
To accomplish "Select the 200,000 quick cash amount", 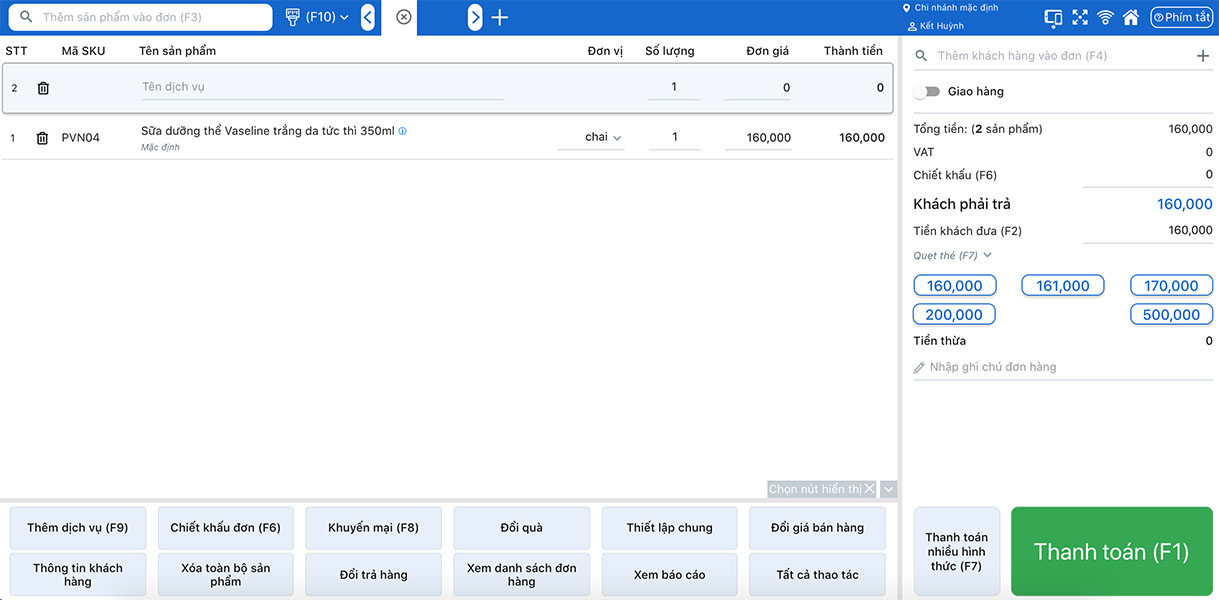I will pyautogui.click(x=954, y=315).
